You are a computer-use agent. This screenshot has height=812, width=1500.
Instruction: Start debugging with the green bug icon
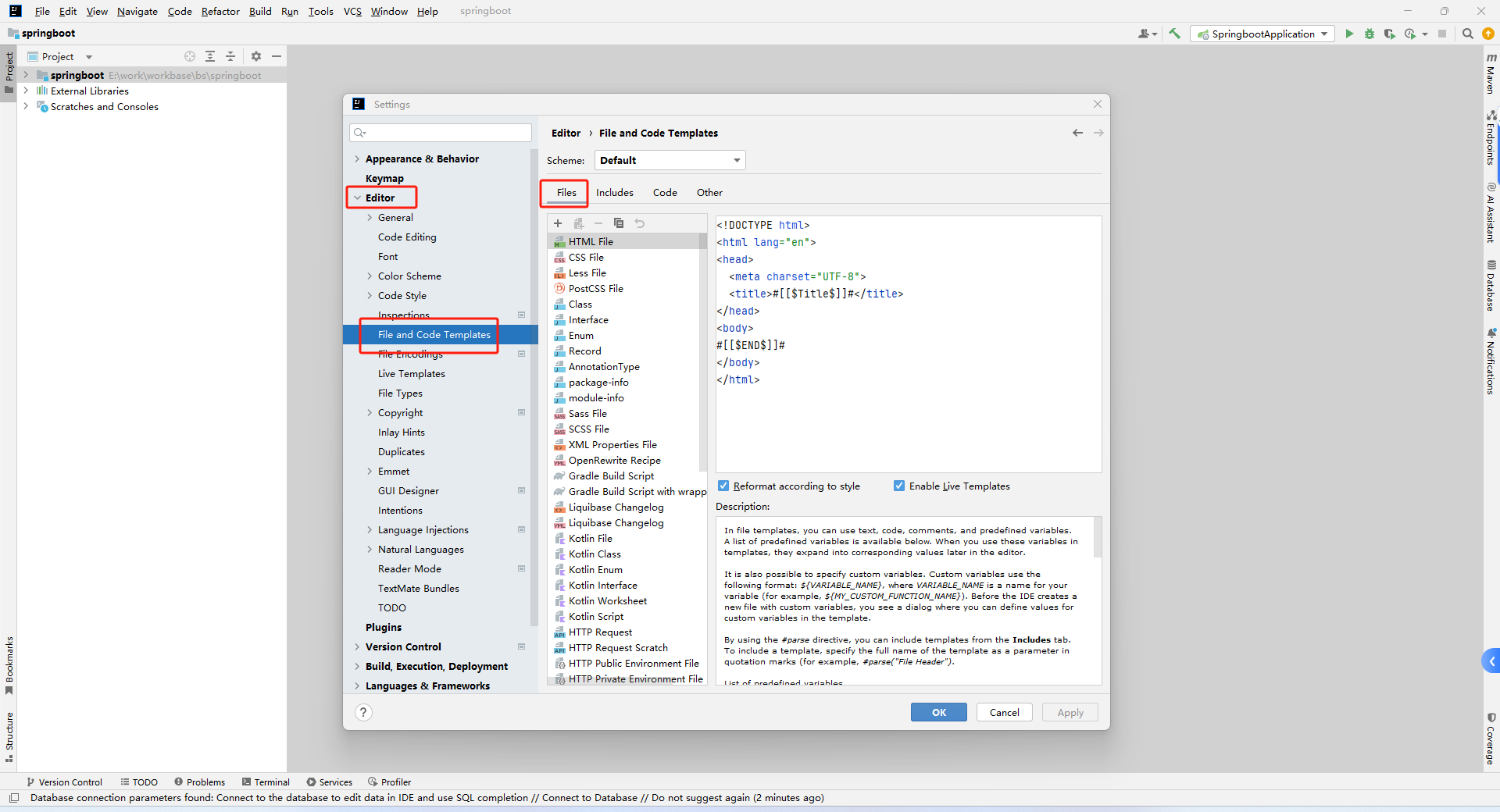[1370, 34]
